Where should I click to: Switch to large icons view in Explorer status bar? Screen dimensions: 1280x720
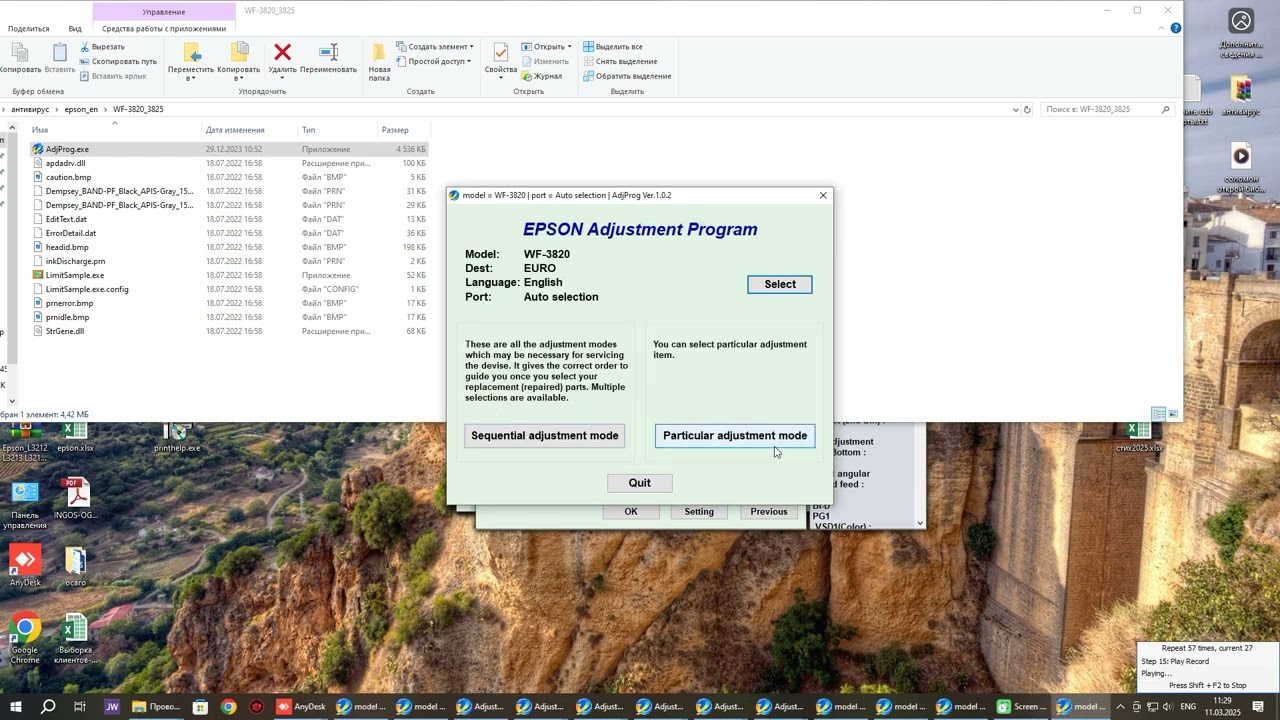[1173, 414]
